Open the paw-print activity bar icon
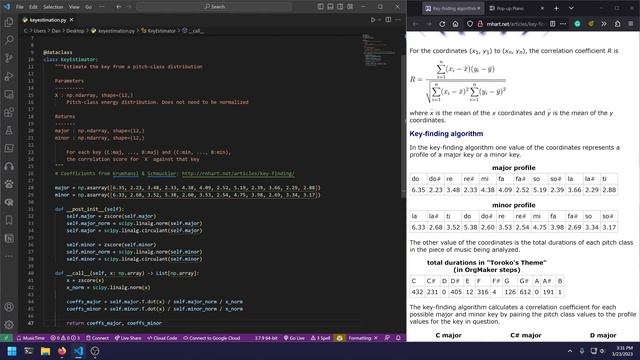This screenshot has width=640, height=360. point(9,184)
